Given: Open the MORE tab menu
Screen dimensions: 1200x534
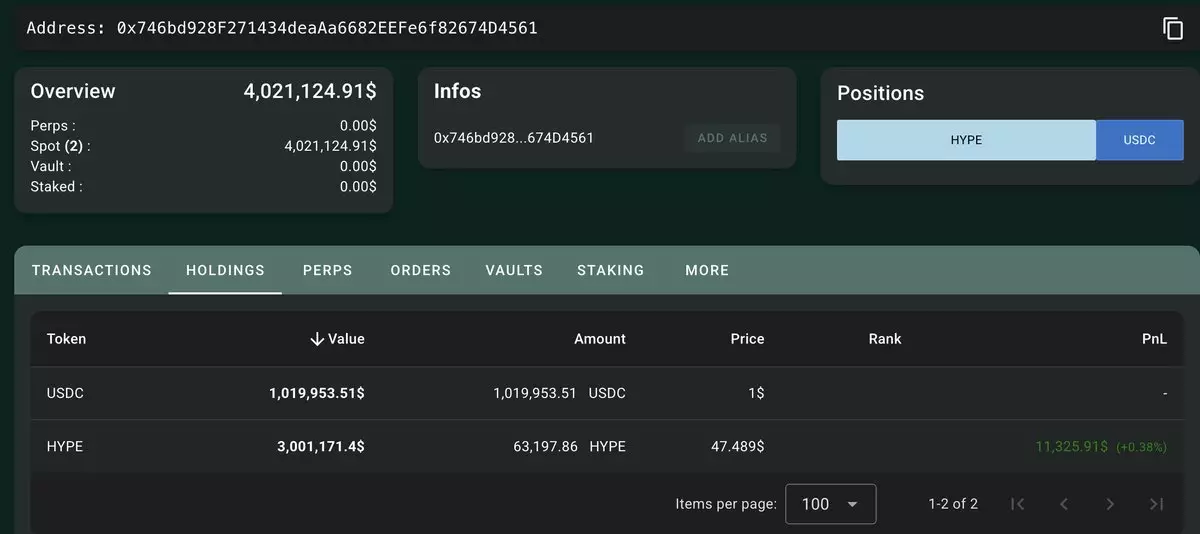Looking at the screenshot, I should 707,270.
